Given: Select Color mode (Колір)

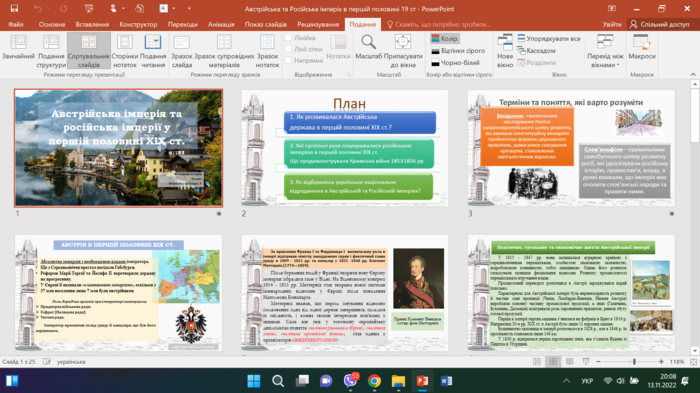Looking at the screenshot, I should (444, 38).
